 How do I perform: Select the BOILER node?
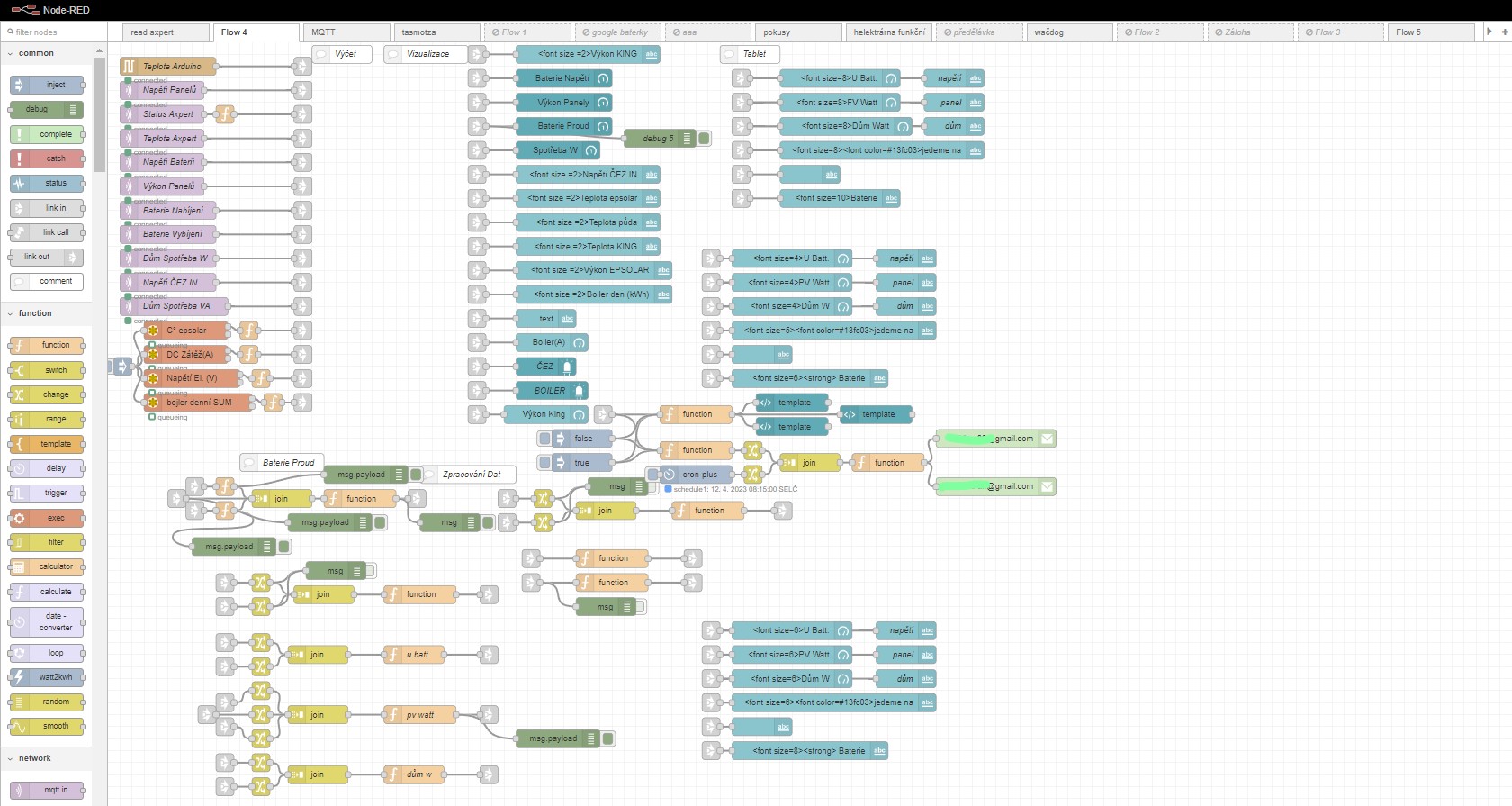(x=552, y=391)
